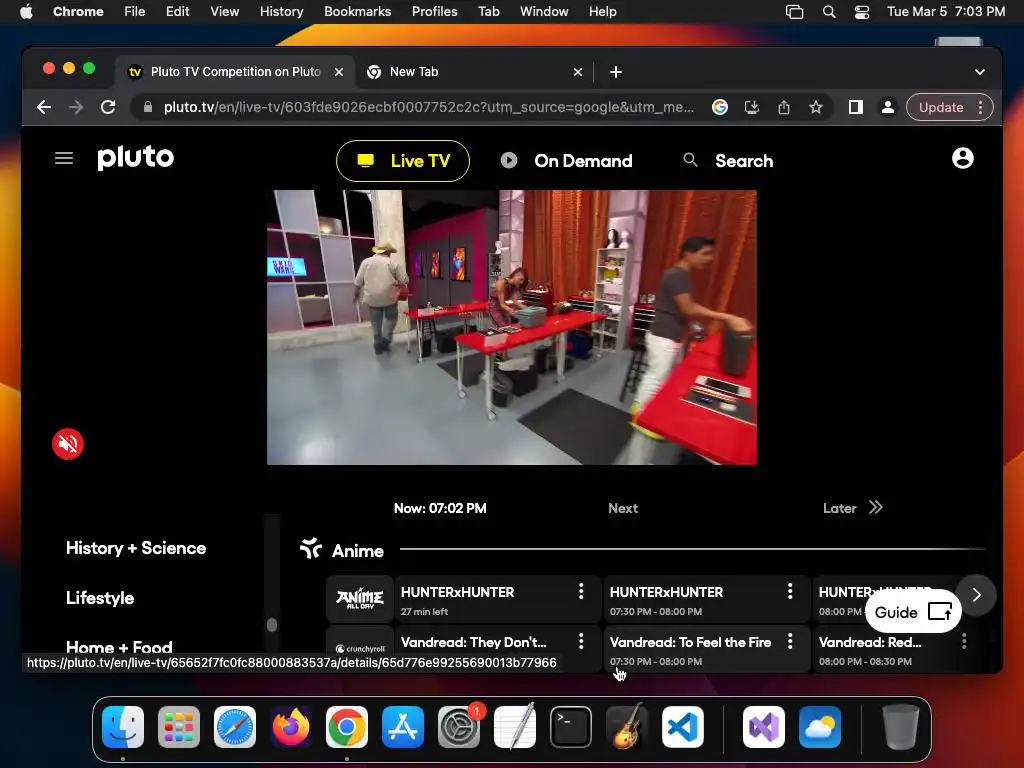The image size is (1024, 768).
Task: Select Home + Food category
Action: click(119, 647)
